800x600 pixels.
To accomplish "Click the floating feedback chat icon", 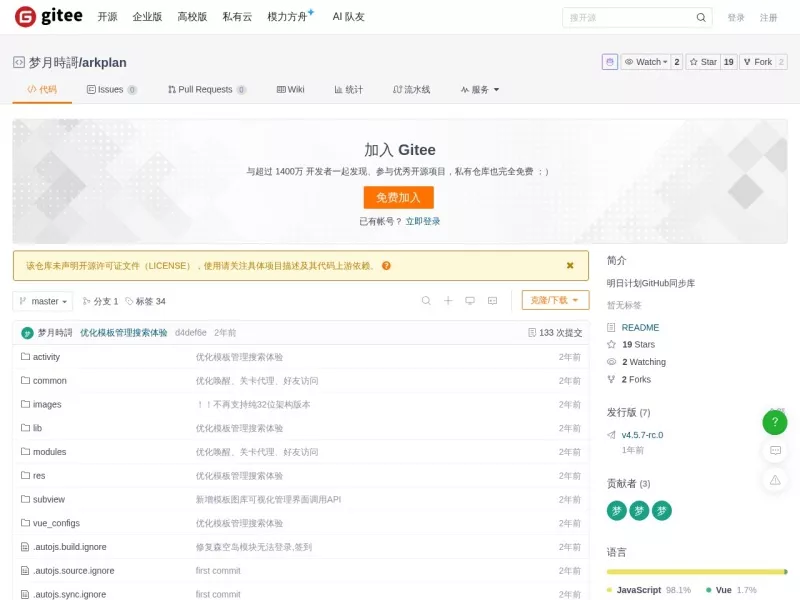I will pos(775,451).
